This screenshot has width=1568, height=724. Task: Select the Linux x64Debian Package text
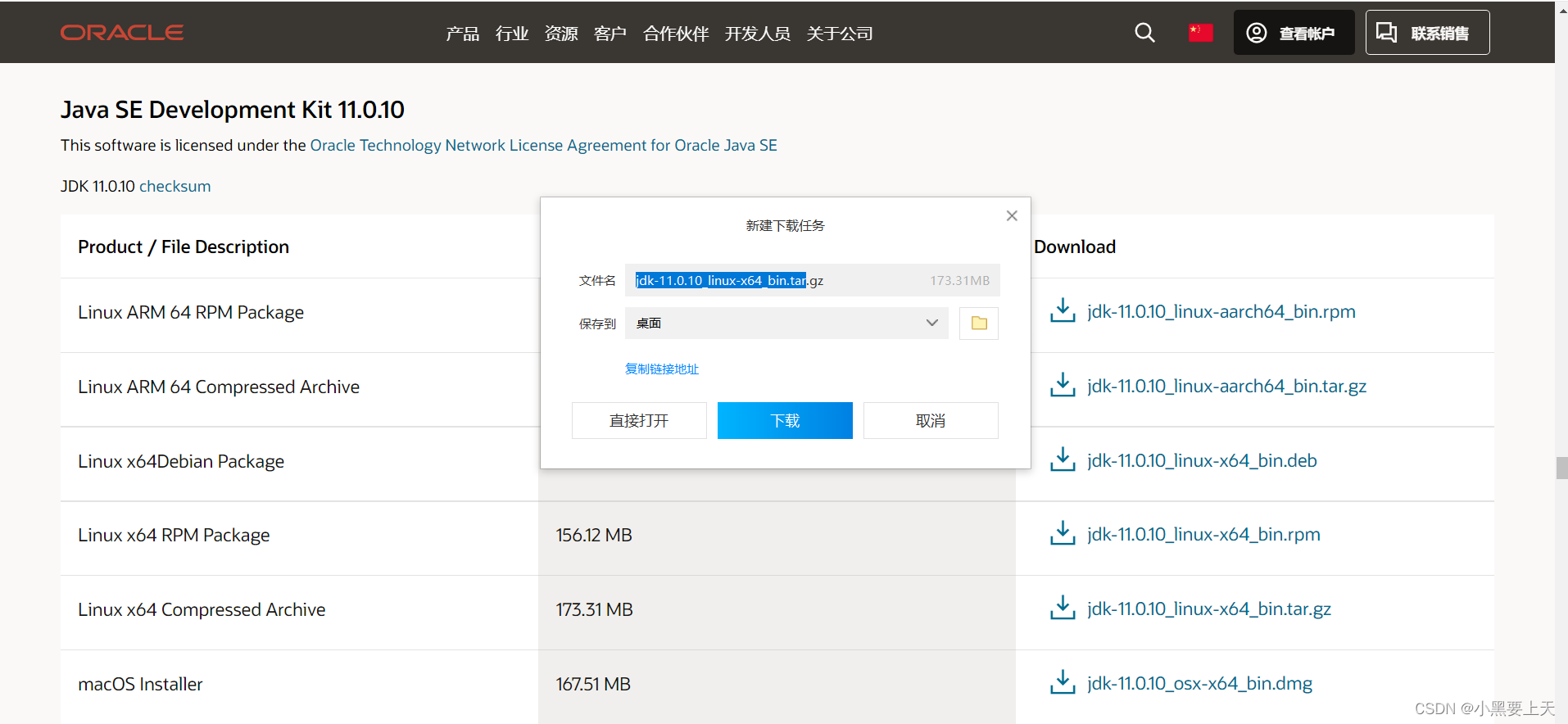(x=181, y=461)
